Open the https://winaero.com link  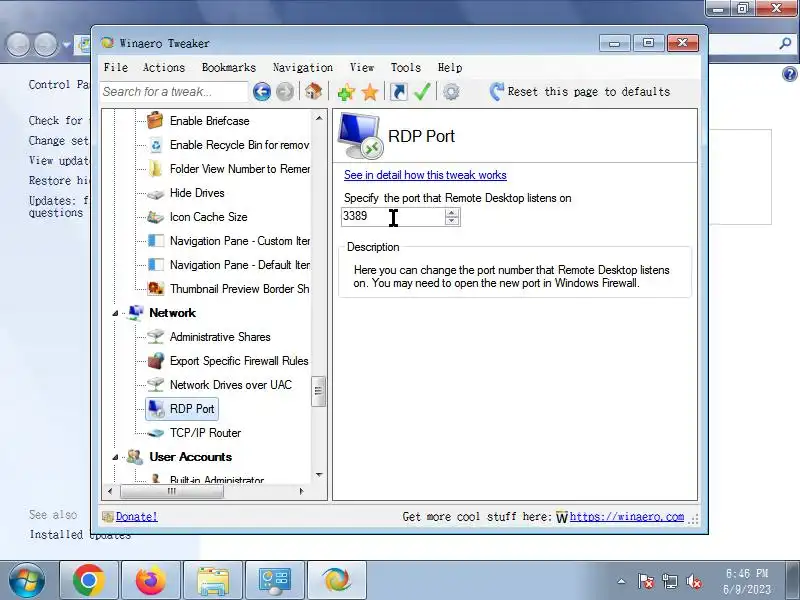[627, 516]
